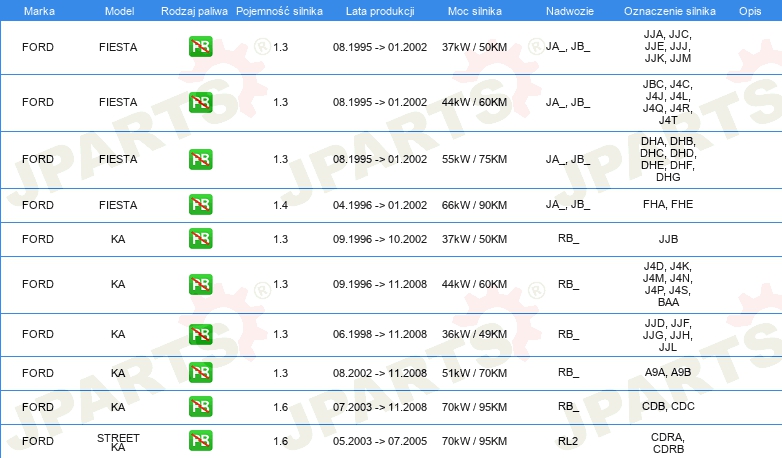Click the Lata produkcji column header

click(x=380, y=11)
